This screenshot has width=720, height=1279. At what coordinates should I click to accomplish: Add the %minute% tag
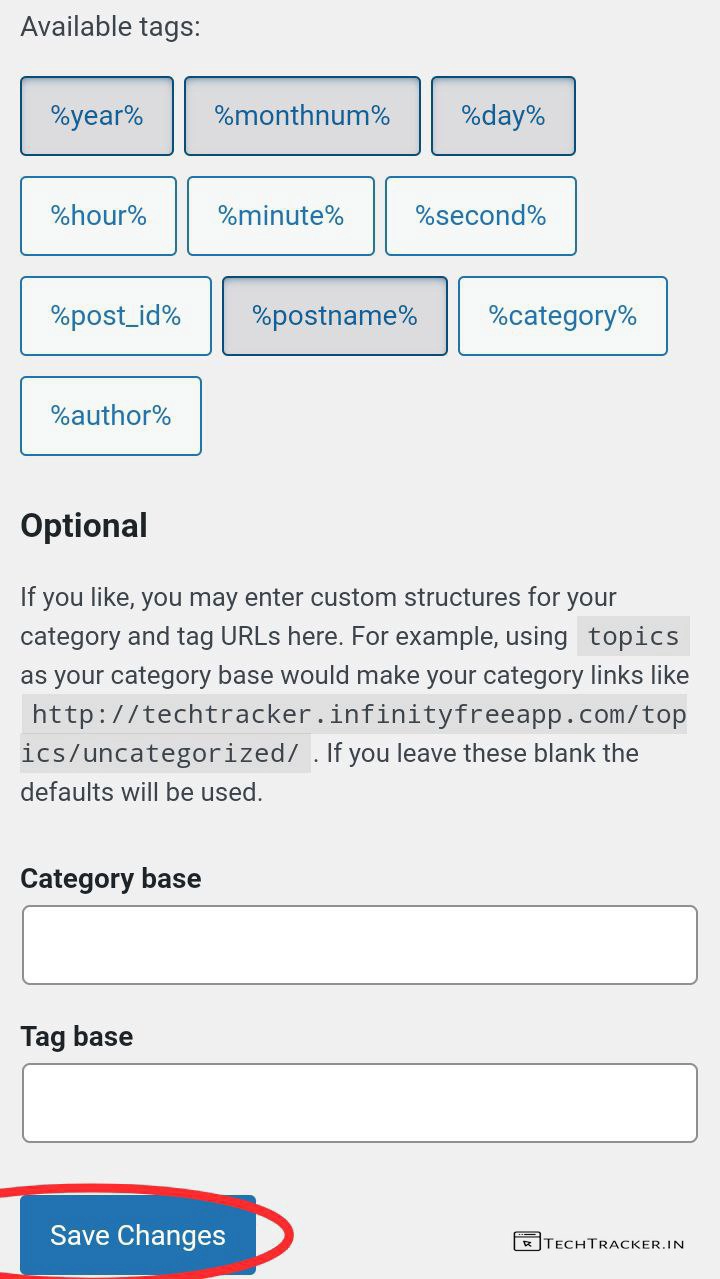tap(281, 216)
